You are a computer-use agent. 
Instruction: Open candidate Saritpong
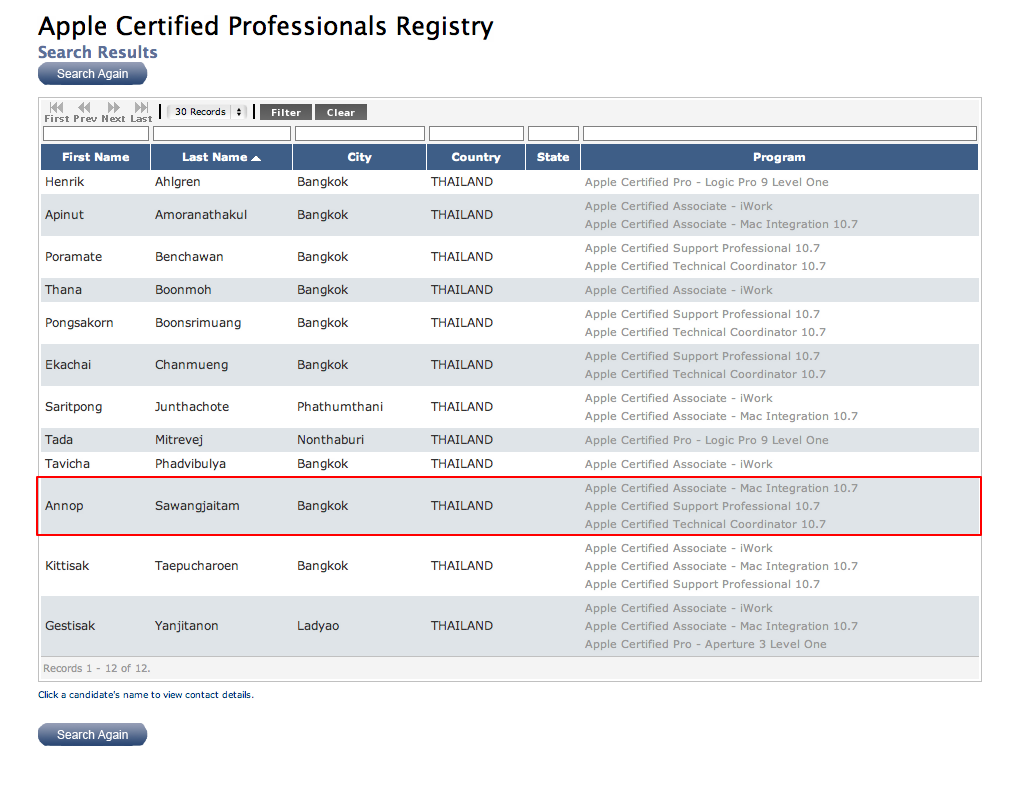(74, 407)
